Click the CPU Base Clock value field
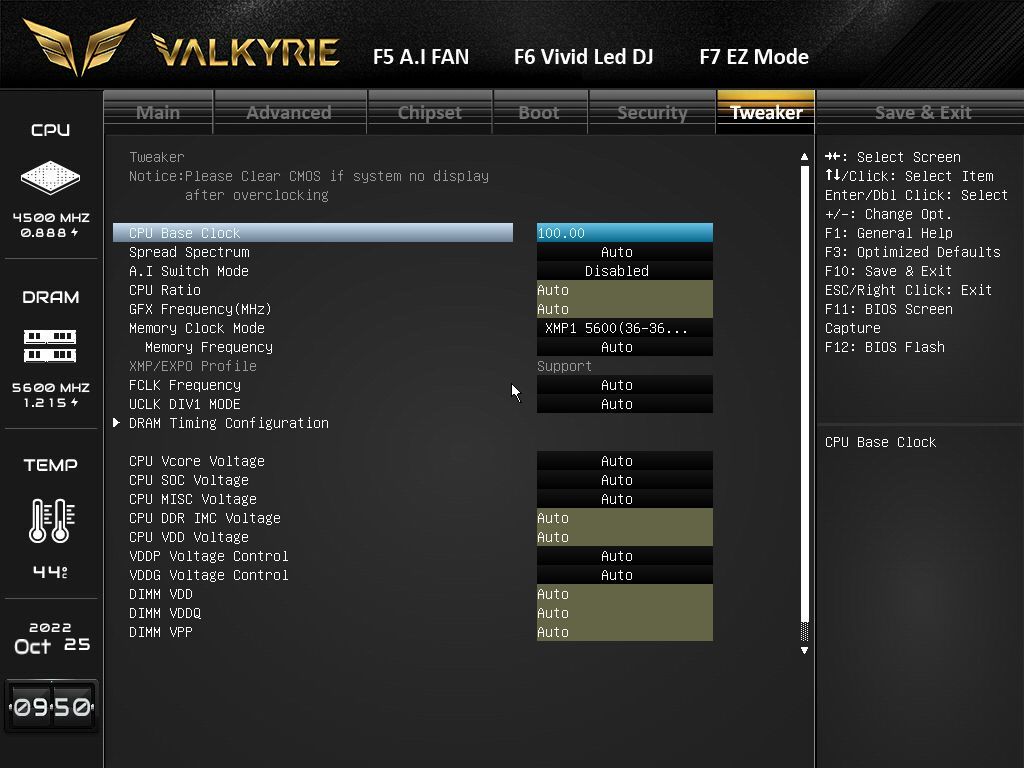Viewport: 1024px width, 768px height. coord(624,232)
